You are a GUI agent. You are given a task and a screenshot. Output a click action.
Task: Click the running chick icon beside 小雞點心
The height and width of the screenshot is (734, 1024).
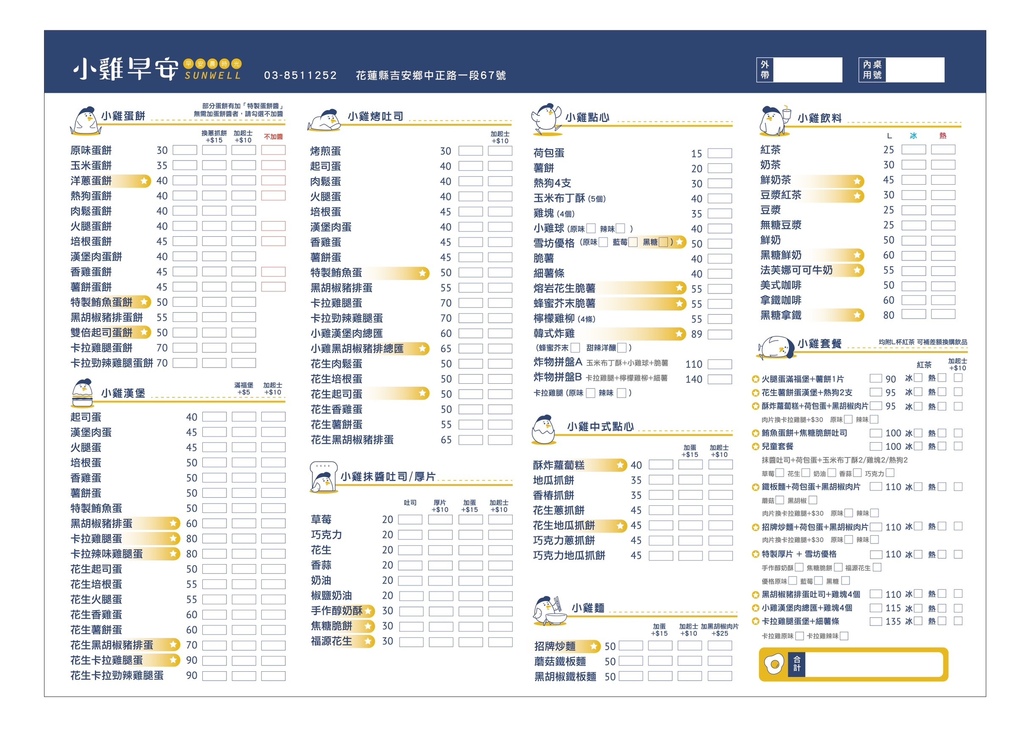pos(547,118)
